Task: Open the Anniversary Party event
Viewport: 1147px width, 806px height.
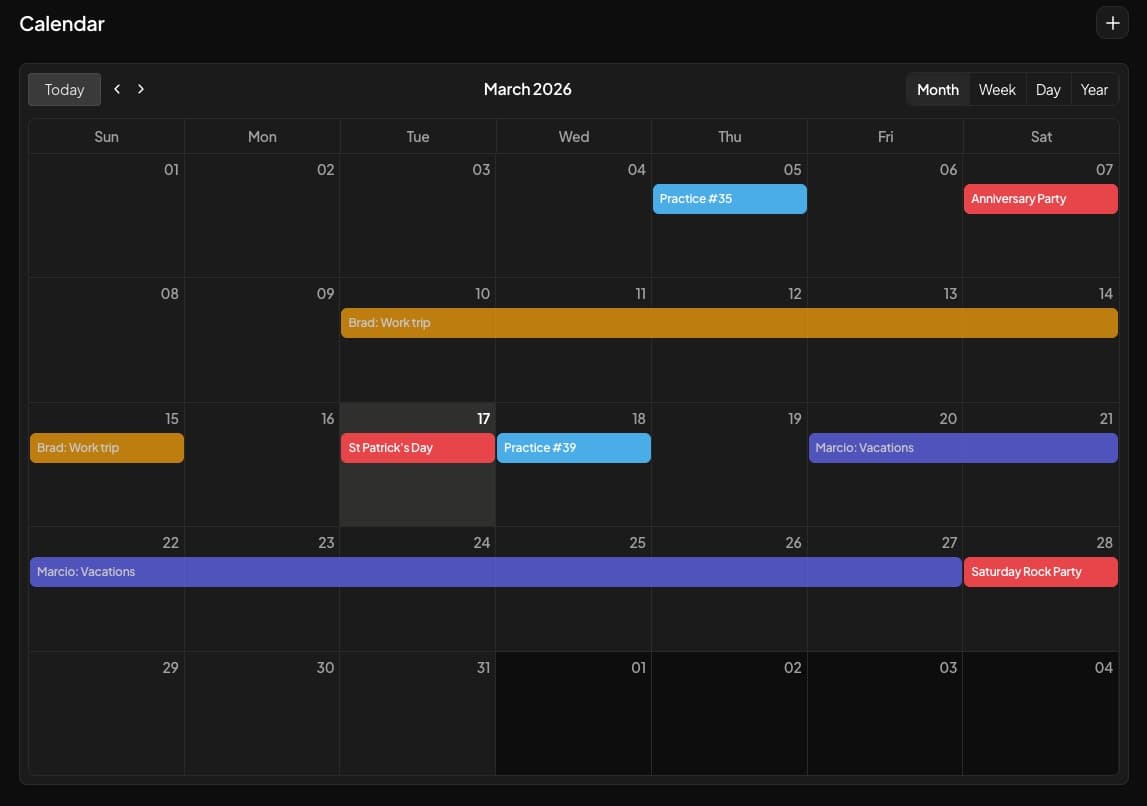Action: [x=1040, y=198]
